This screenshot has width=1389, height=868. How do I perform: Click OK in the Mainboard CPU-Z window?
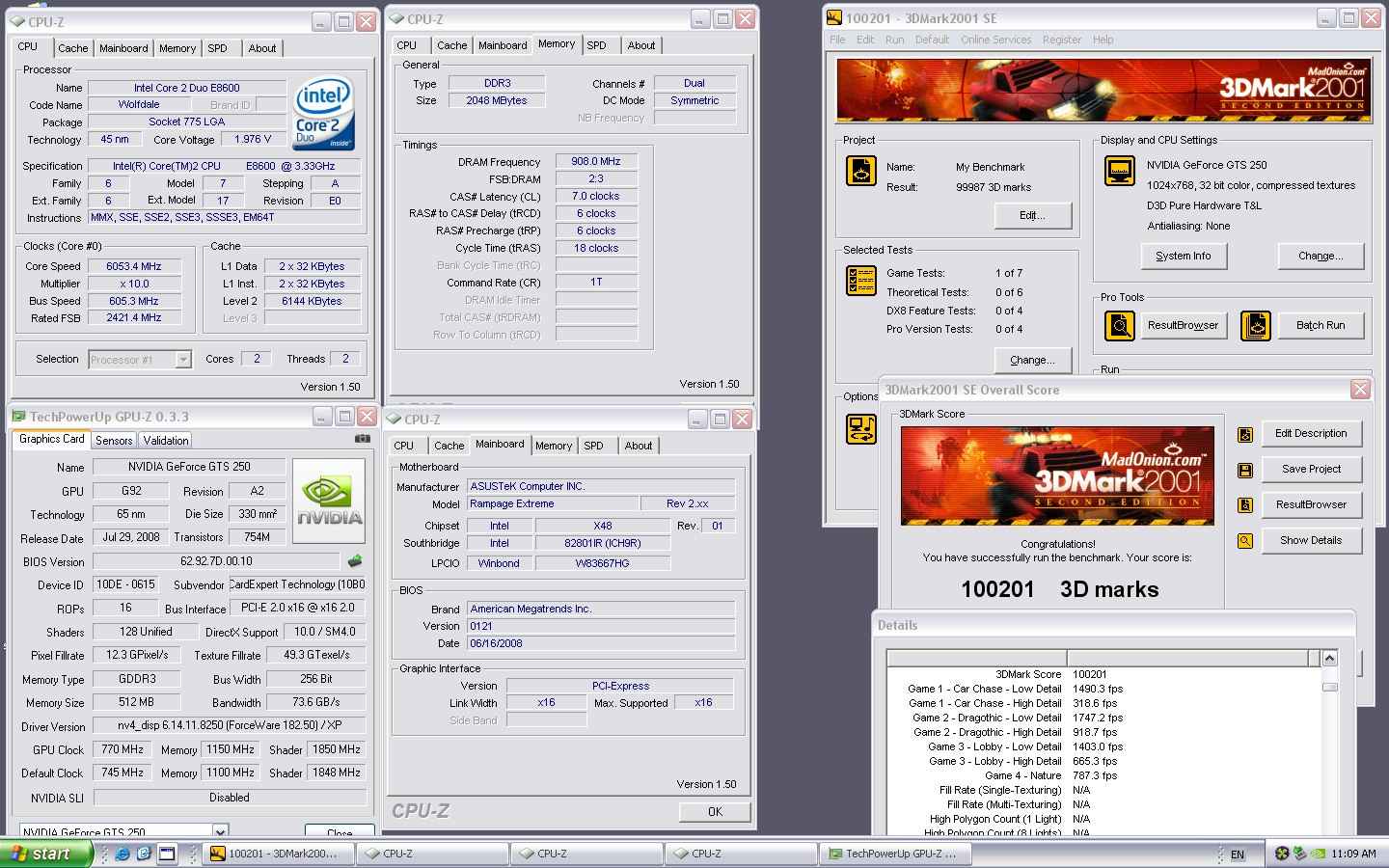coord(715,811)
